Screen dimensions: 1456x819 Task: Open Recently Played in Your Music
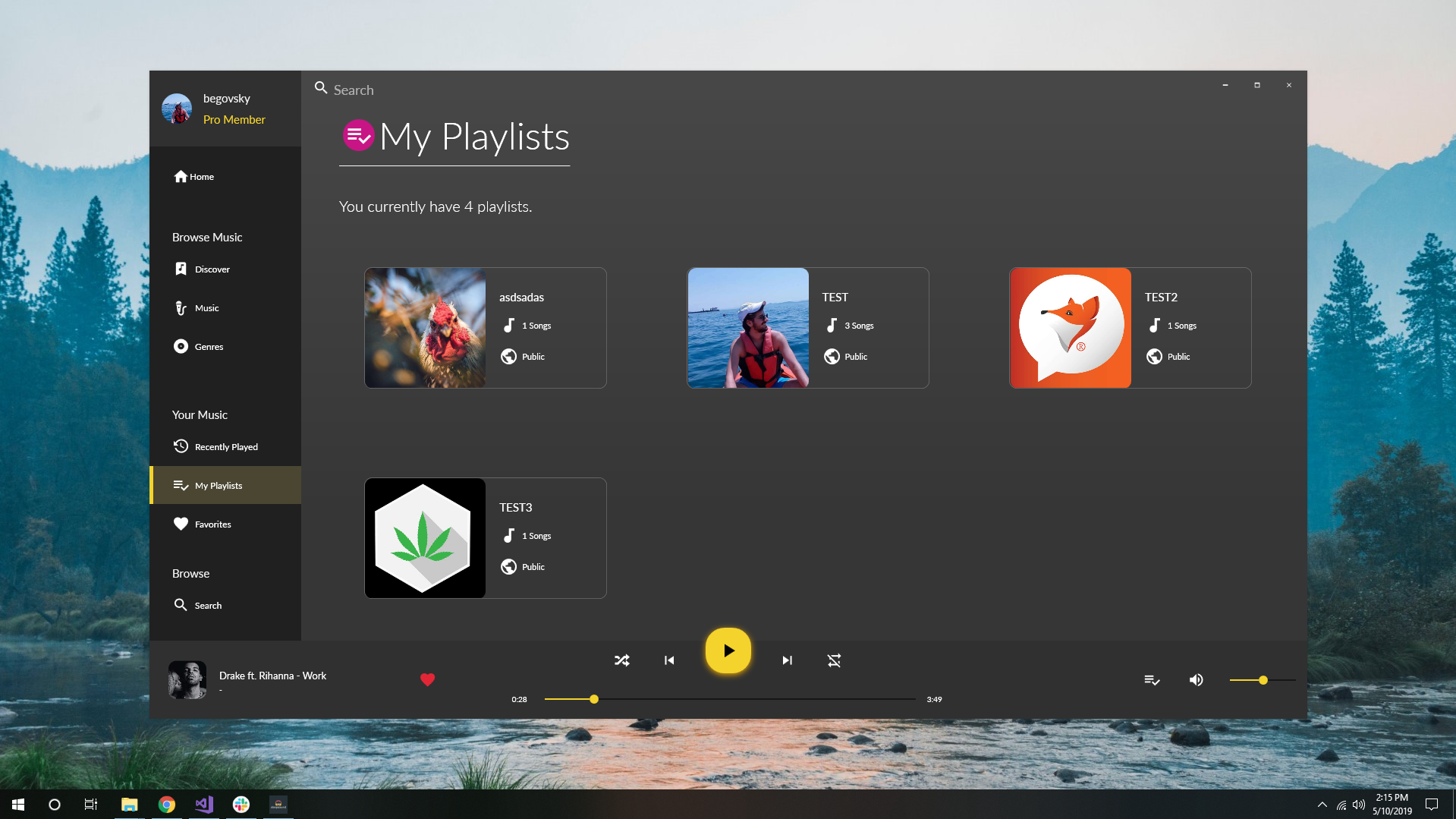227,446
